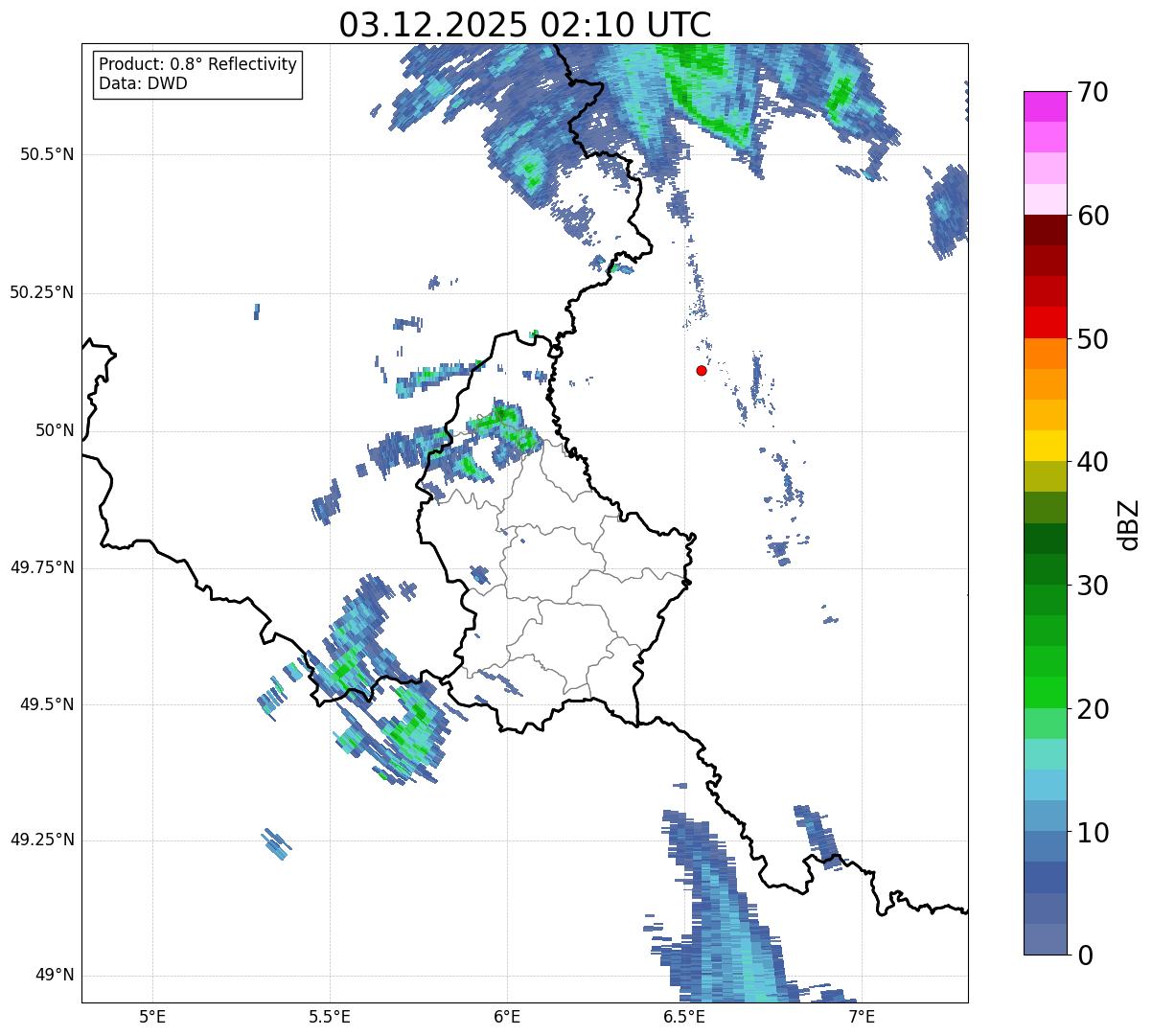The width and height of the screenshot is (1152, 1036).
Task: Select the bright green swatch just above 20
Action: pos(1046,692)
